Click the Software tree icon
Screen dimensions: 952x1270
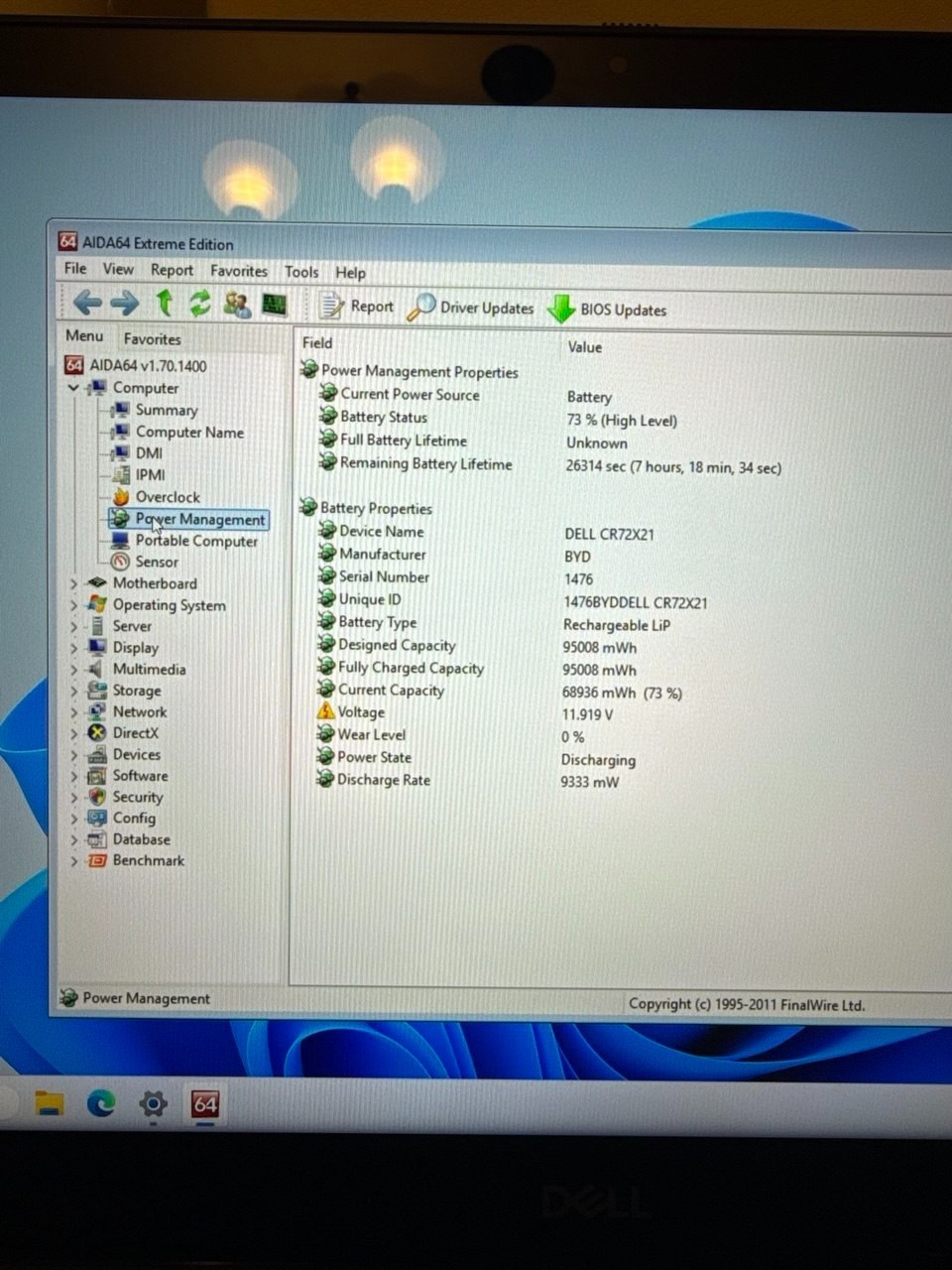coord(96,776)
